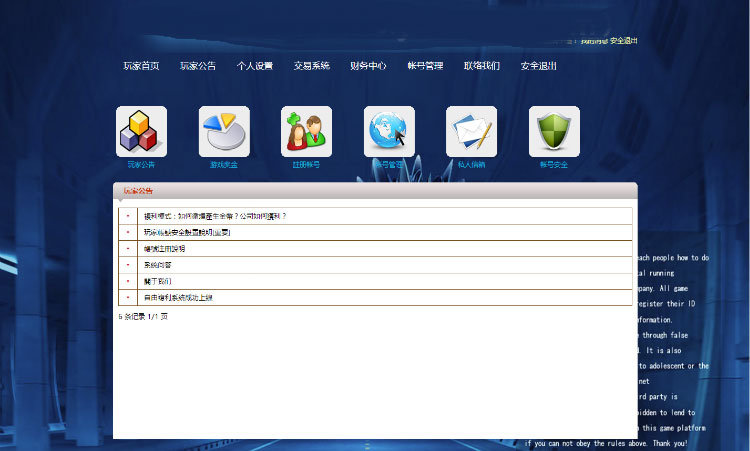The width and height of the screenshot is (750, 451).
Task: Click the two-people 注册帐号 icon
Action: (x=306, y=132)
